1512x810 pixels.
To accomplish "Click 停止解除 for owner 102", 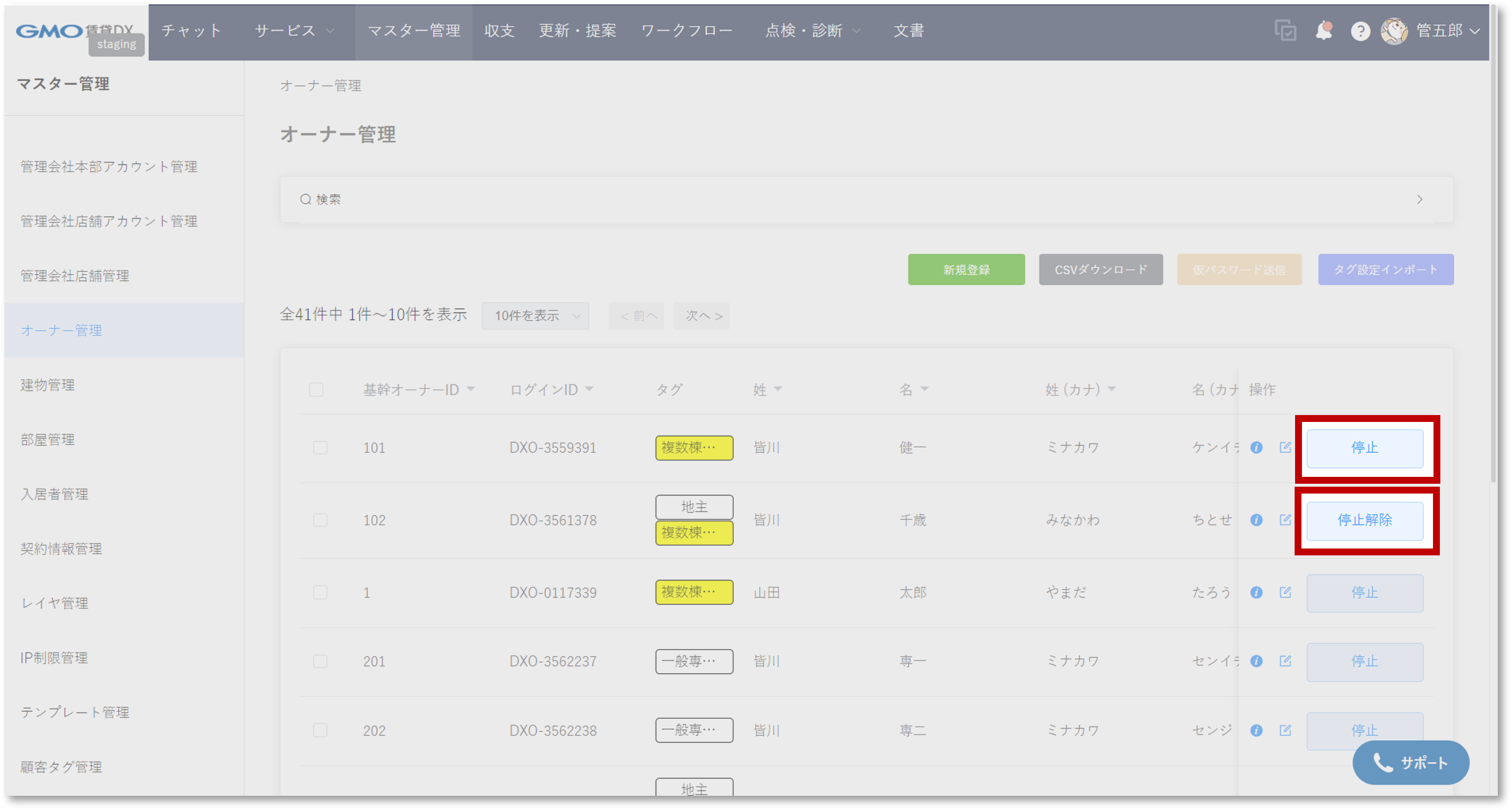I will [1364, 520].
